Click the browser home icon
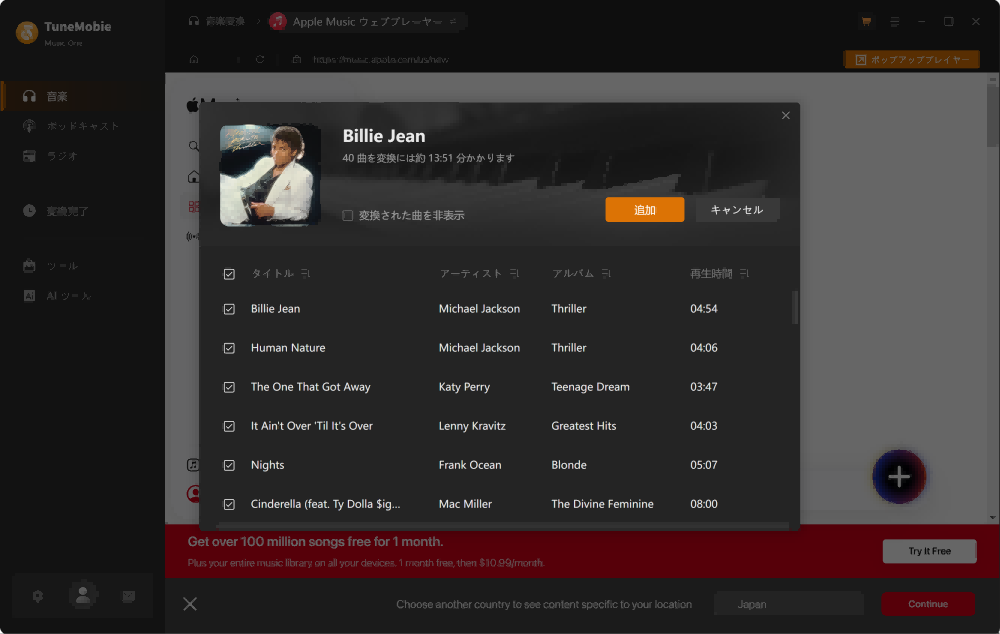Viewport: 1000px width, 634px height. [194, 59]
